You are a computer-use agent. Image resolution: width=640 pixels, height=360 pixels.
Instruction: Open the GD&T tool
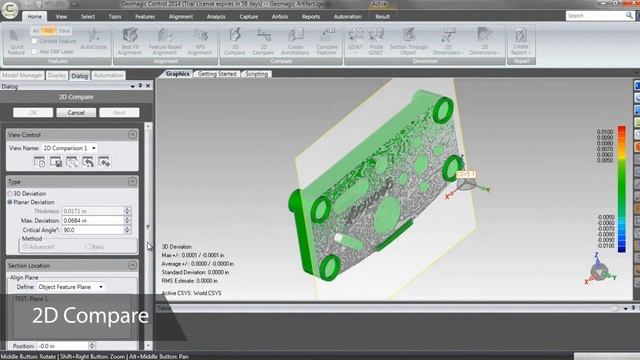(x=355, y=42)
